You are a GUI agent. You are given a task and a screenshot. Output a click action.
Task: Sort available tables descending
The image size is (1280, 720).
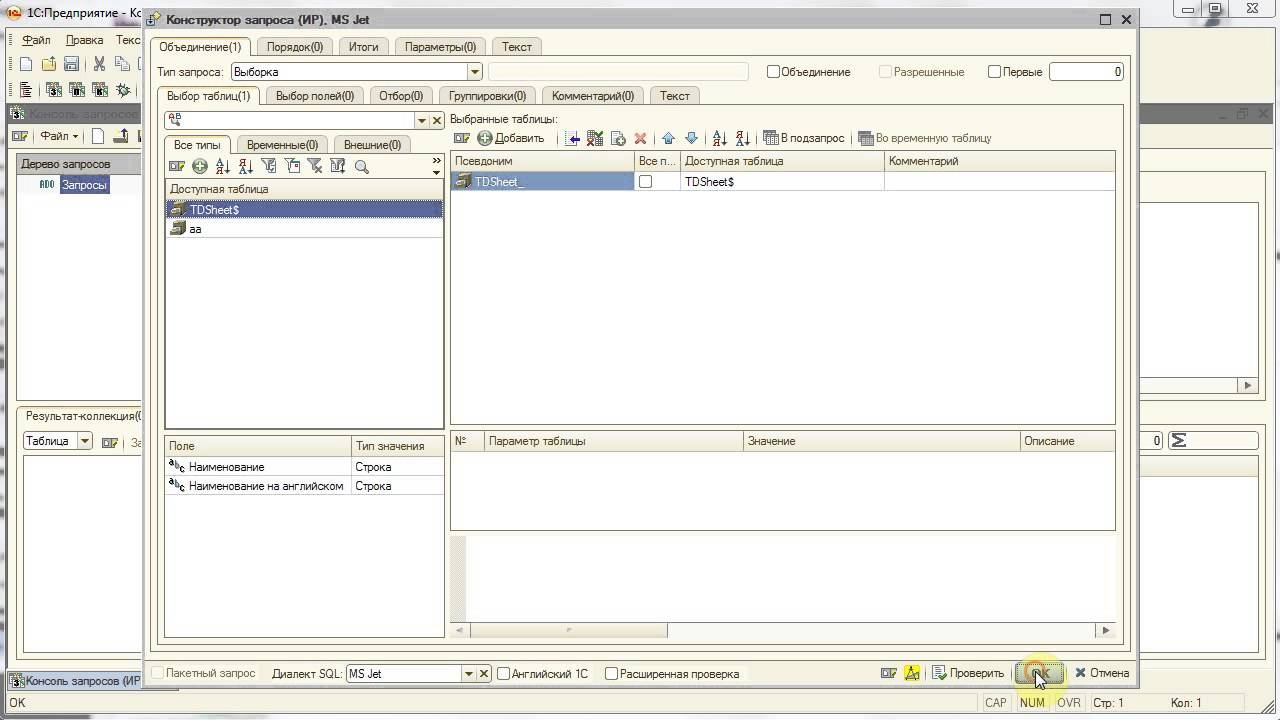coord(246,167)
